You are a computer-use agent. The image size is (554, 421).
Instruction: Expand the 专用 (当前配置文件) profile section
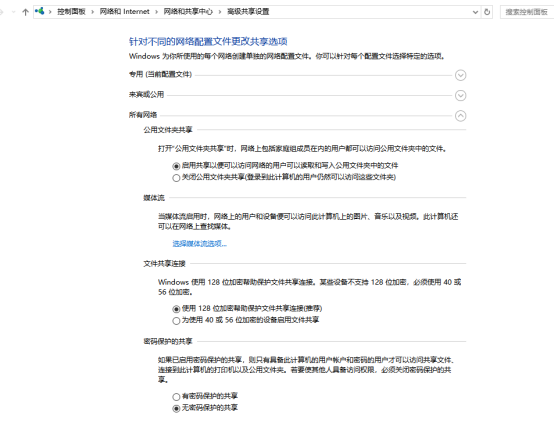click(x=460, y=75)
